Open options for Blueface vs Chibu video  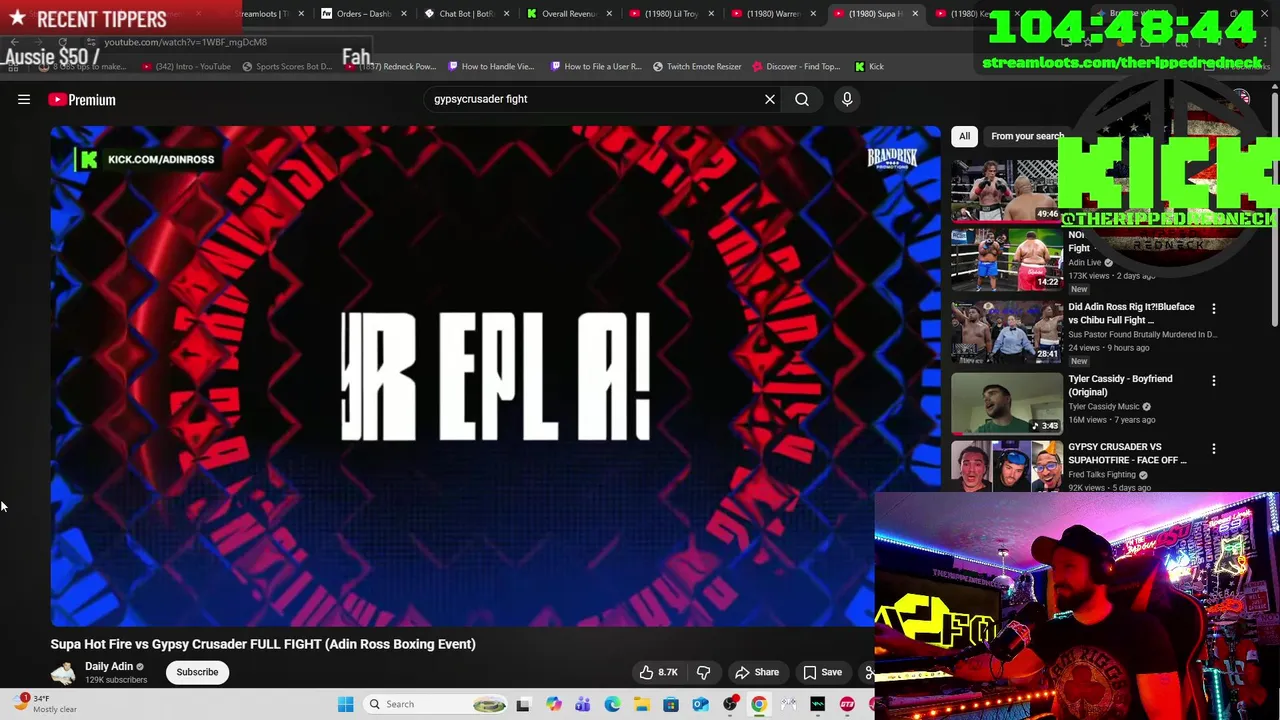[x=1214, y=309]
